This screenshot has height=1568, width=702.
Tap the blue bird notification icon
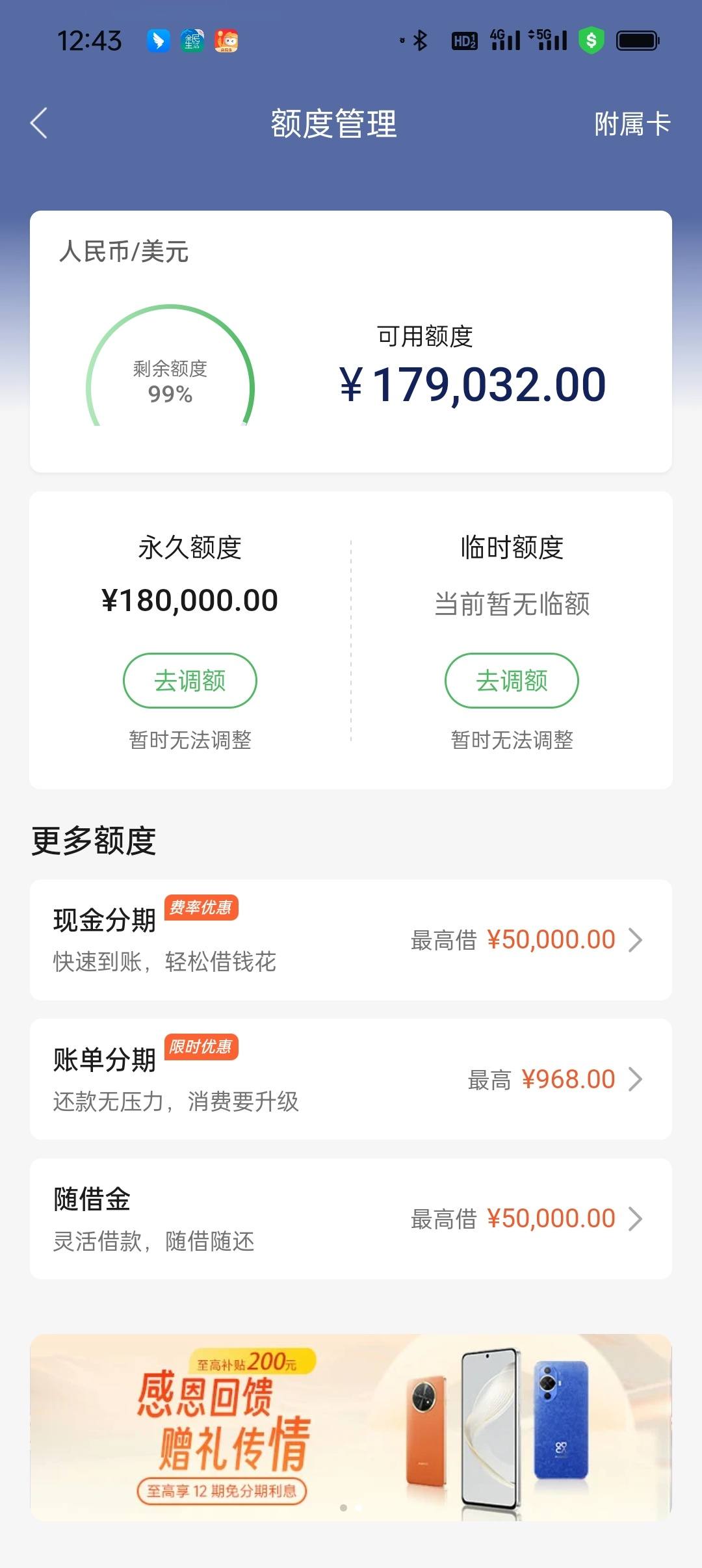click(x=158, y=40)
